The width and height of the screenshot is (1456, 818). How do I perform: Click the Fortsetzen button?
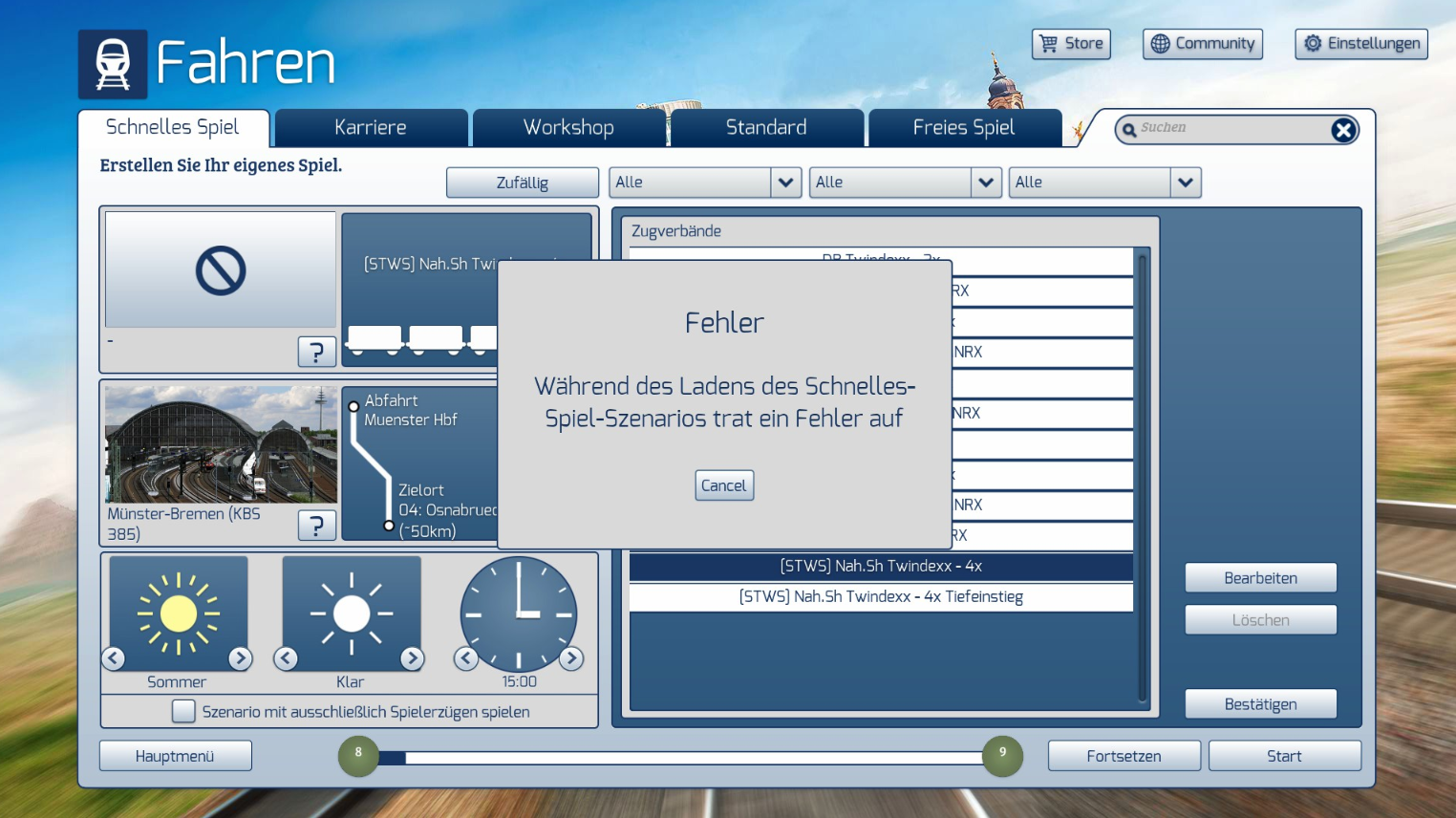(x=1124, y=756)
